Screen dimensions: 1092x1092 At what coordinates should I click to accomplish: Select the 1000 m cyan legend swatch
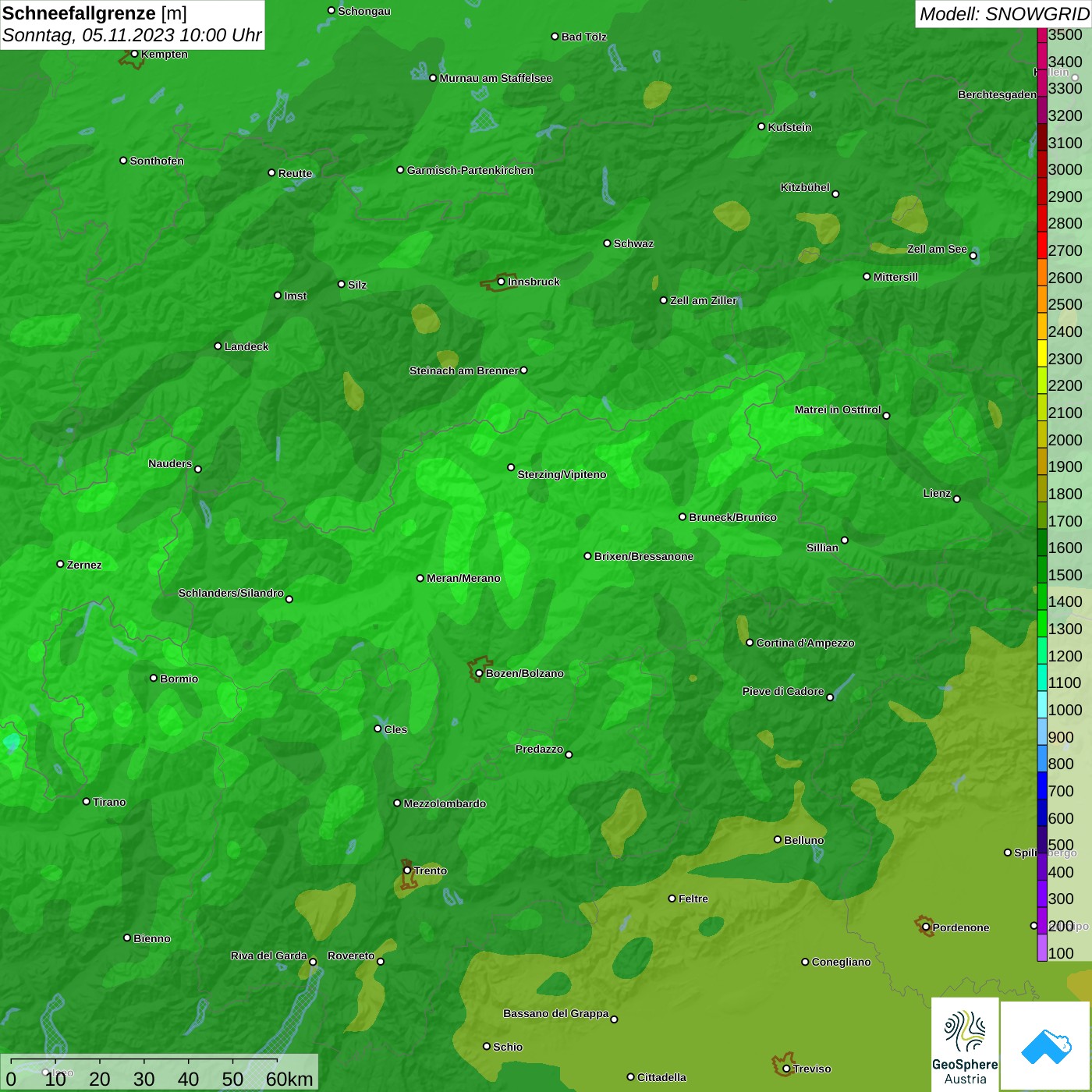[x=1042, y=704]
